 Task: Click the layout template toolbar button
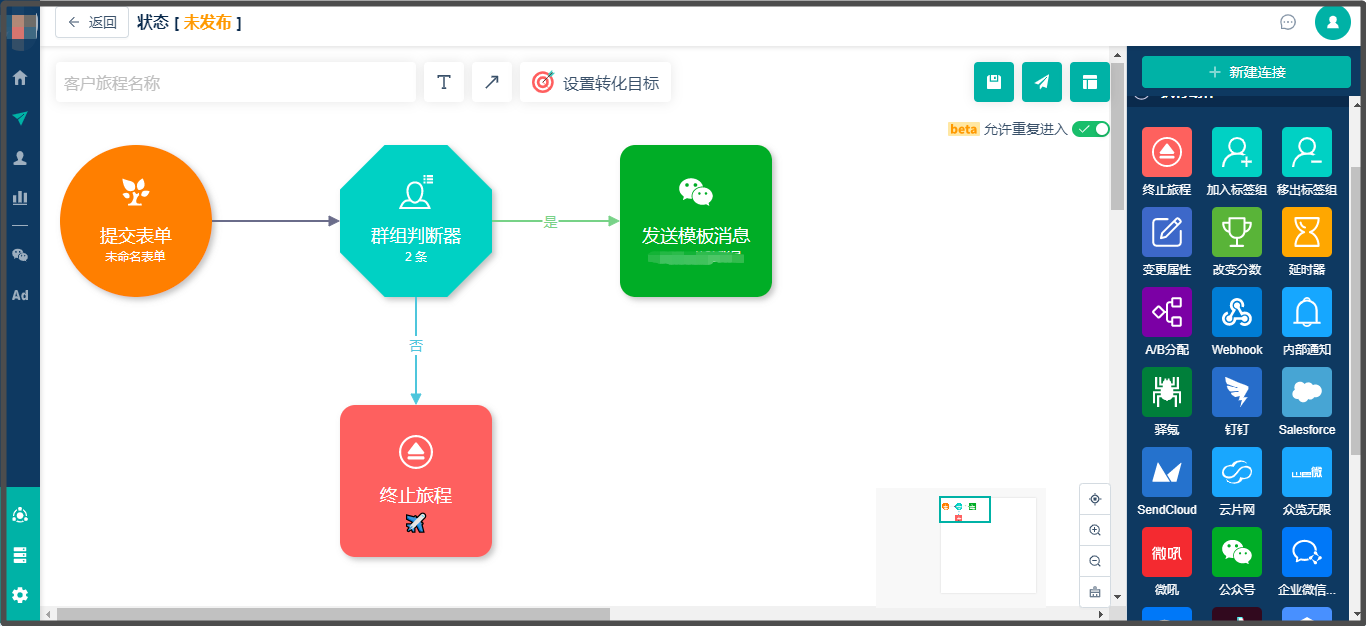click(1090, 82)
